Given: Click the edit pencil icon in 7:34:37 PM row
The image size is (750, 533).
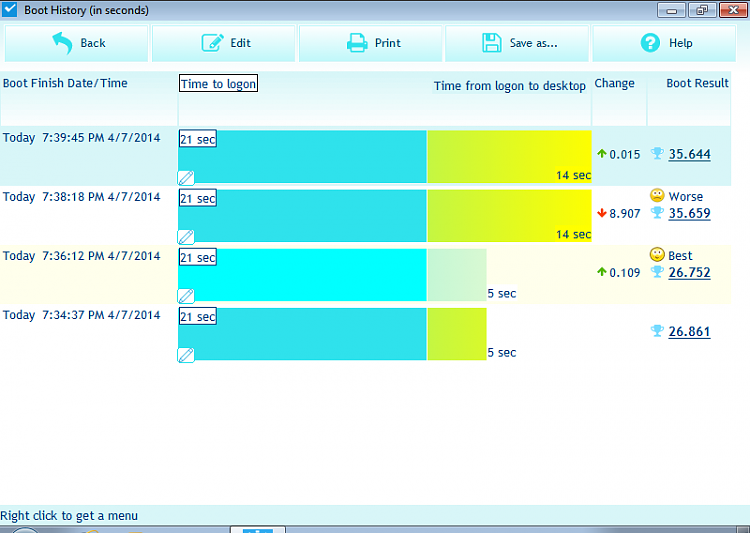Looking at the screenshot, I should [x=186, y=355].
